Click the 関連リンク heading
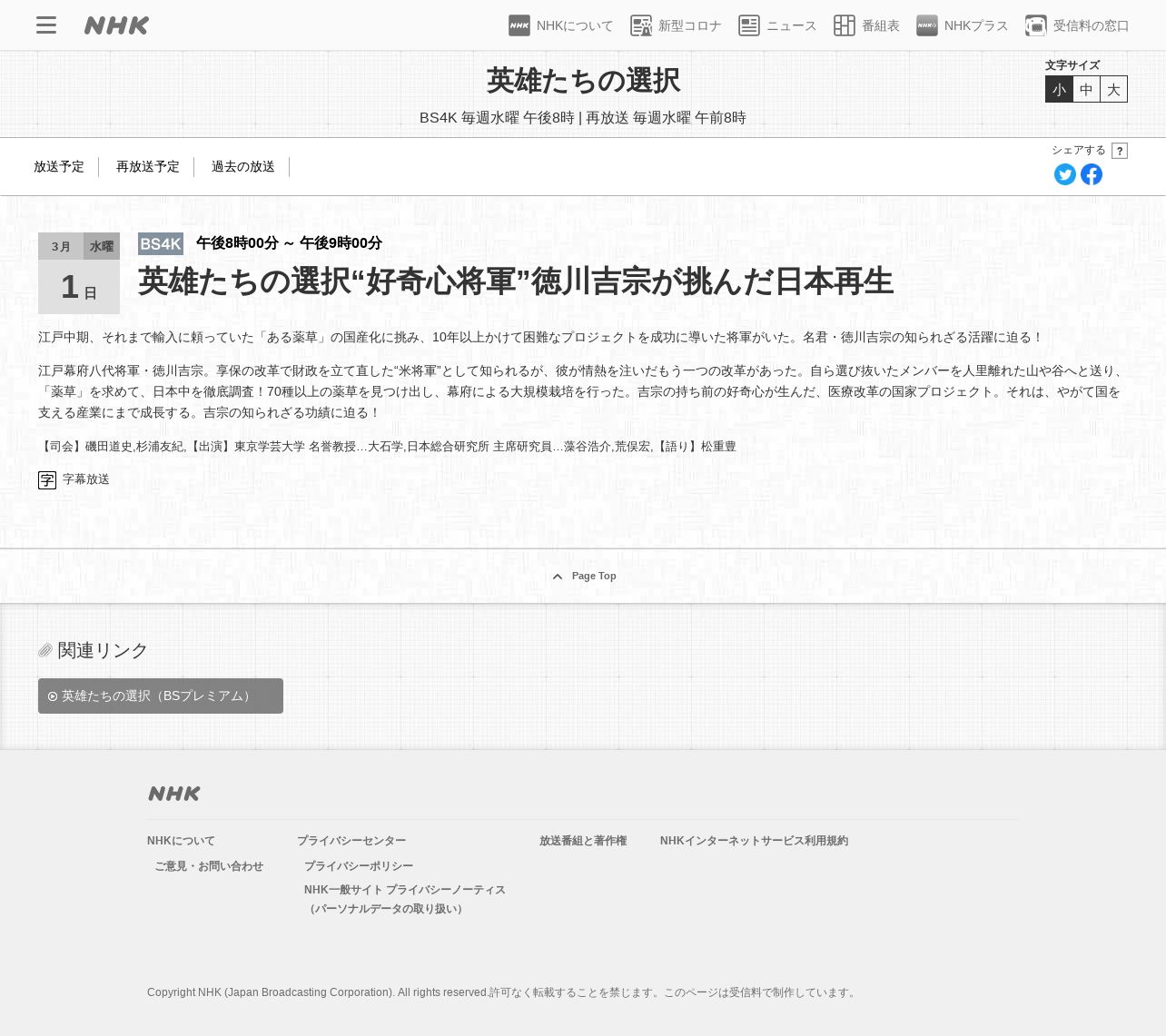Viewport: 1166px width, 1036px height. click(103, 650)
